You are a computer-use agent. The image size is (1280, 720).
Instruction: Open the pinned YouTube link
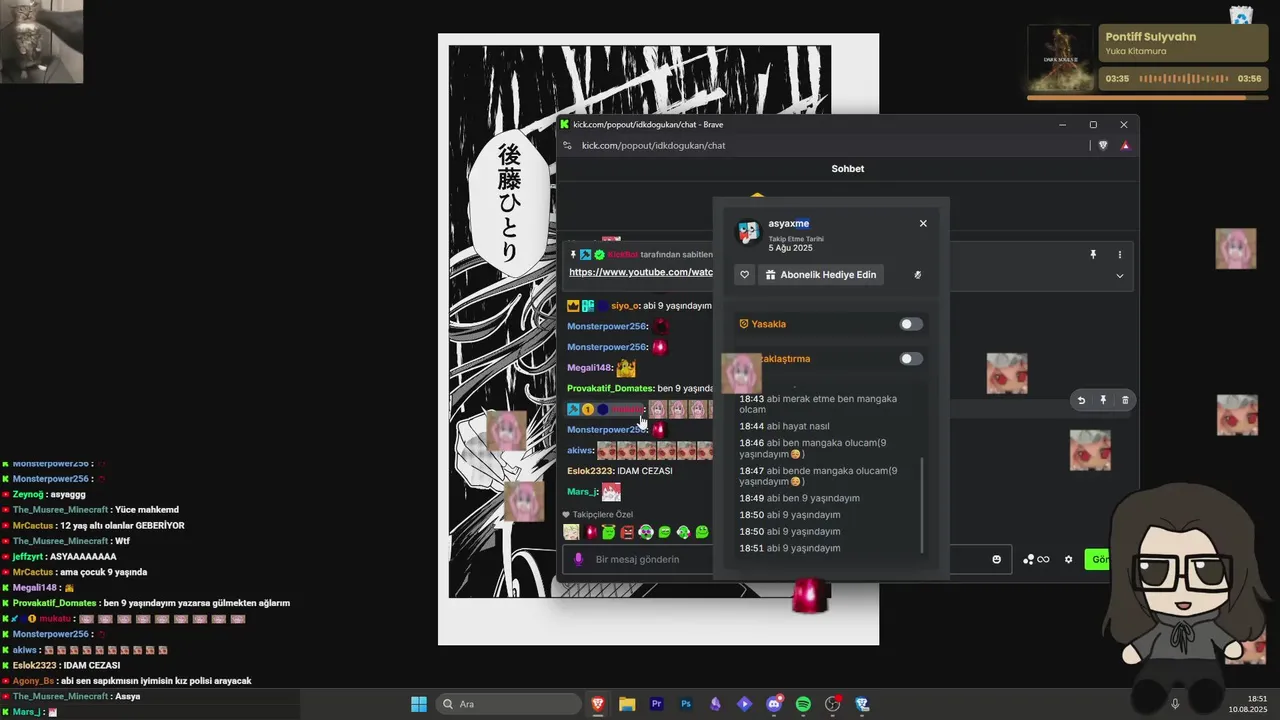(x=641, y=272)
